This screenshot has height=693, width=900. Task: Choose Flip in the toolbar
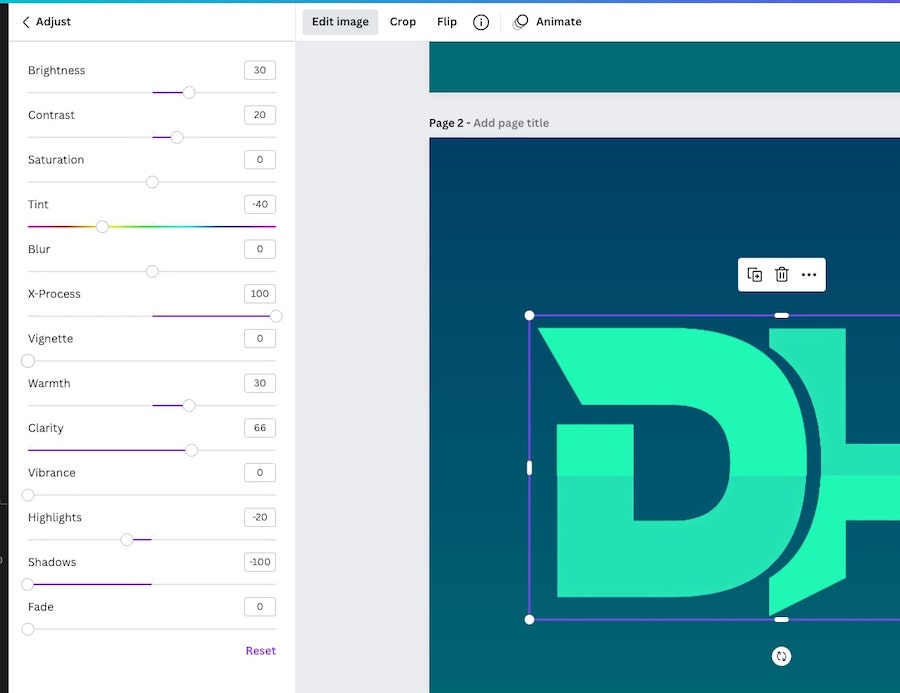click(x=447, y=22)
